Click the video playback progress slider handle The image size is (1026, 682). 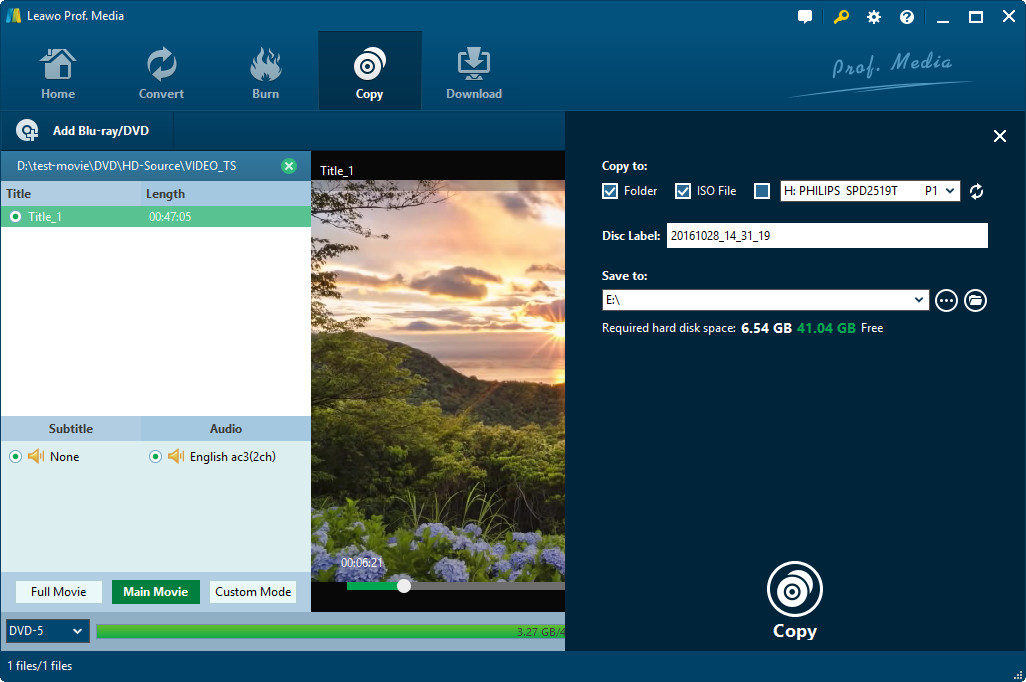pos(404,585)
